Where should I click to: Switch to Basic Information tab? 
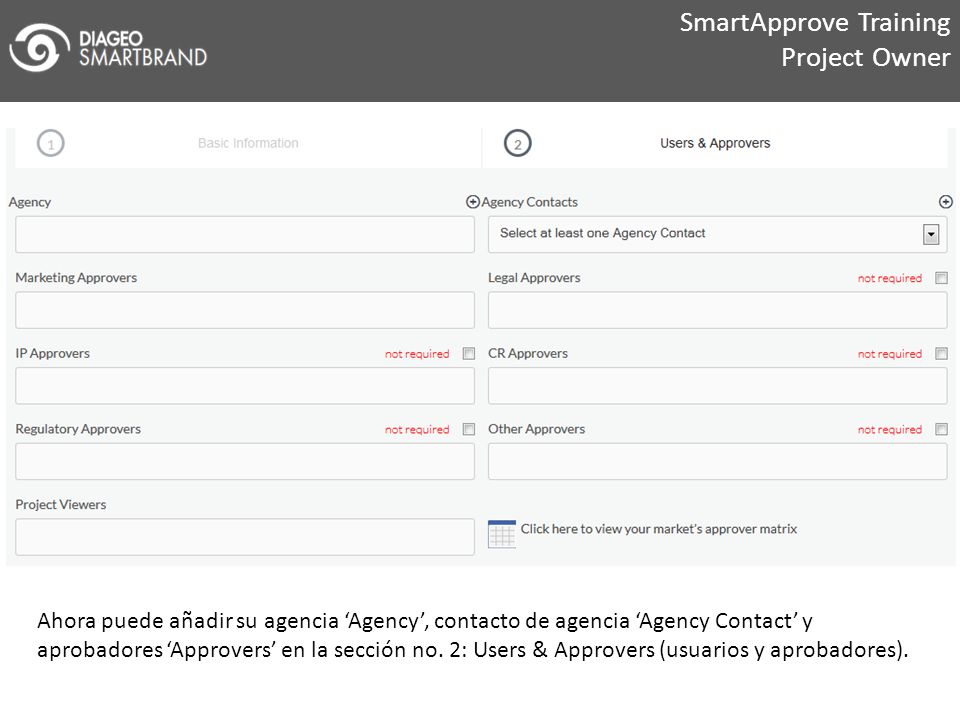[248, 143]
